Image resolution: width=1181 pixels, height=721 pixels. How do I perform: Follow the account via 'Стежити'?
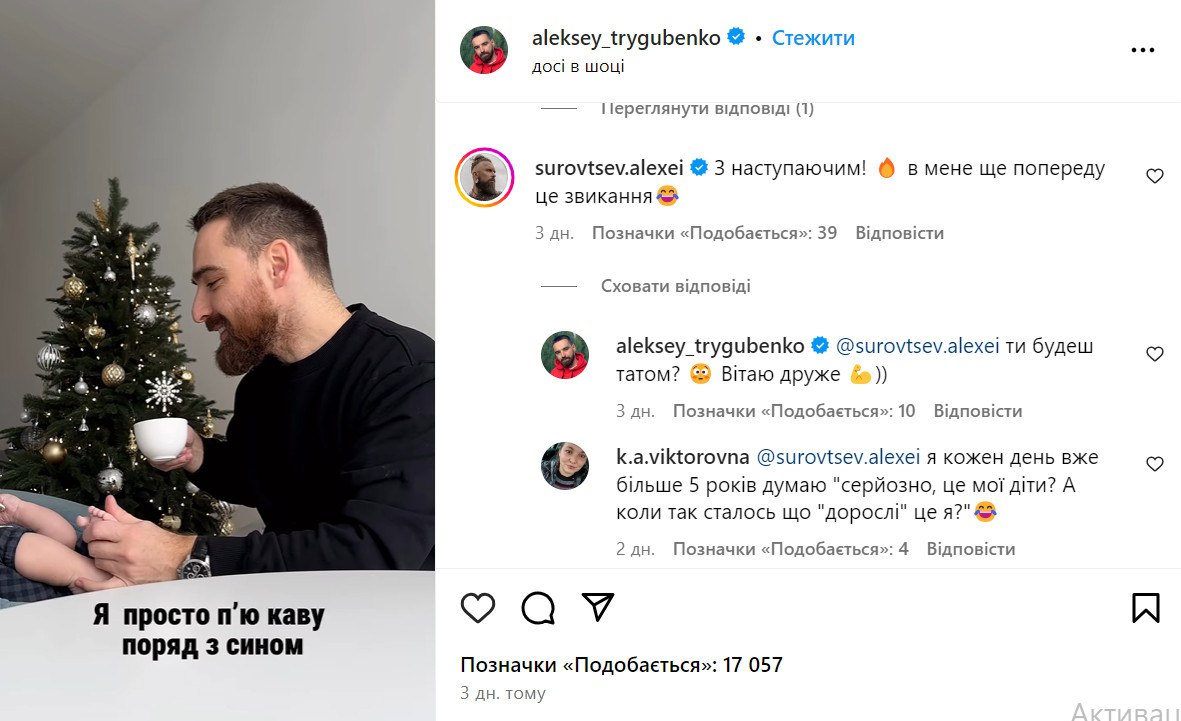coord(813,38)
